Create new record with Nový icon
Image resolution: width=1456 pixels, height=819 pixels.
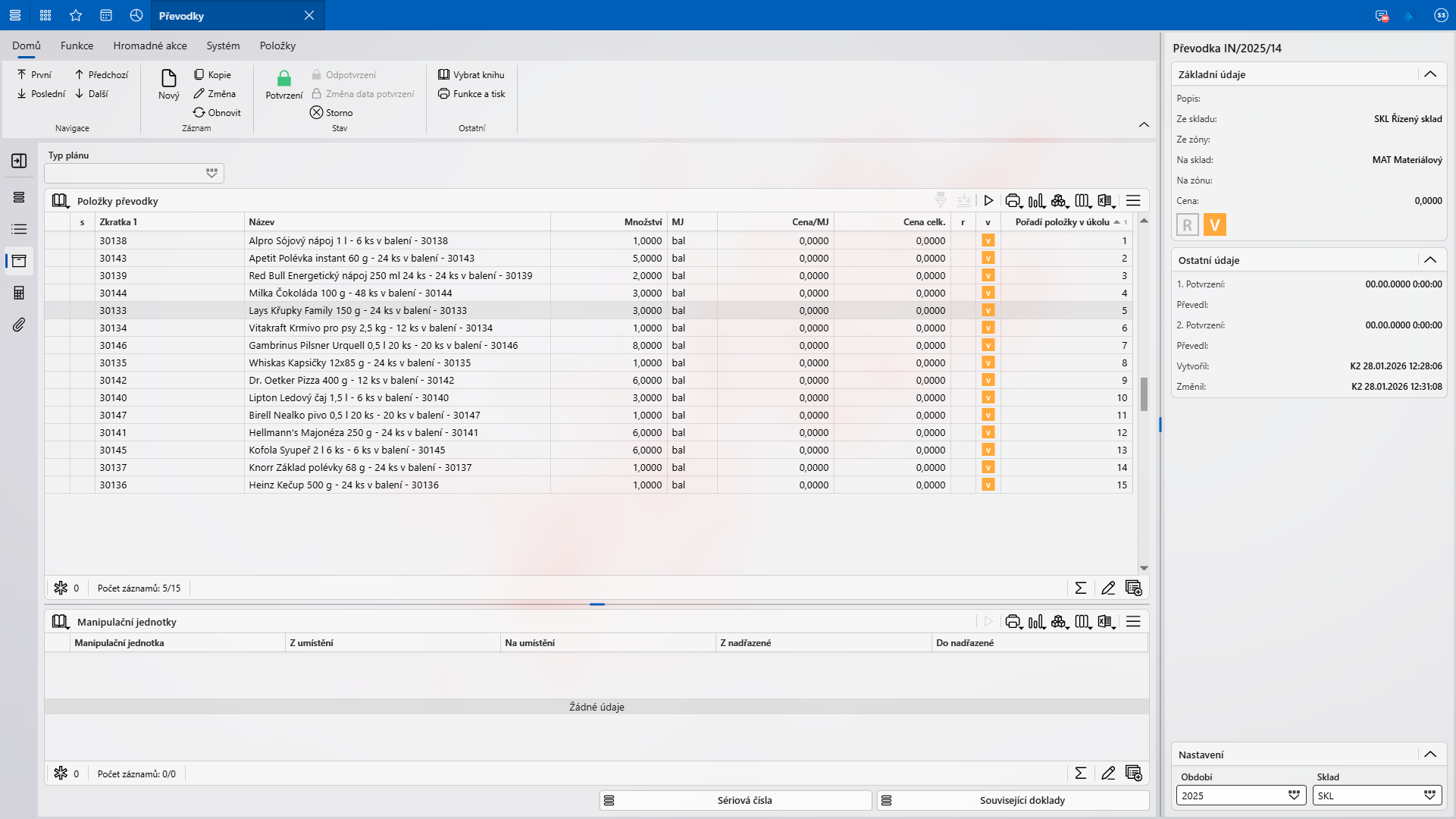click(x=168, y=78)
